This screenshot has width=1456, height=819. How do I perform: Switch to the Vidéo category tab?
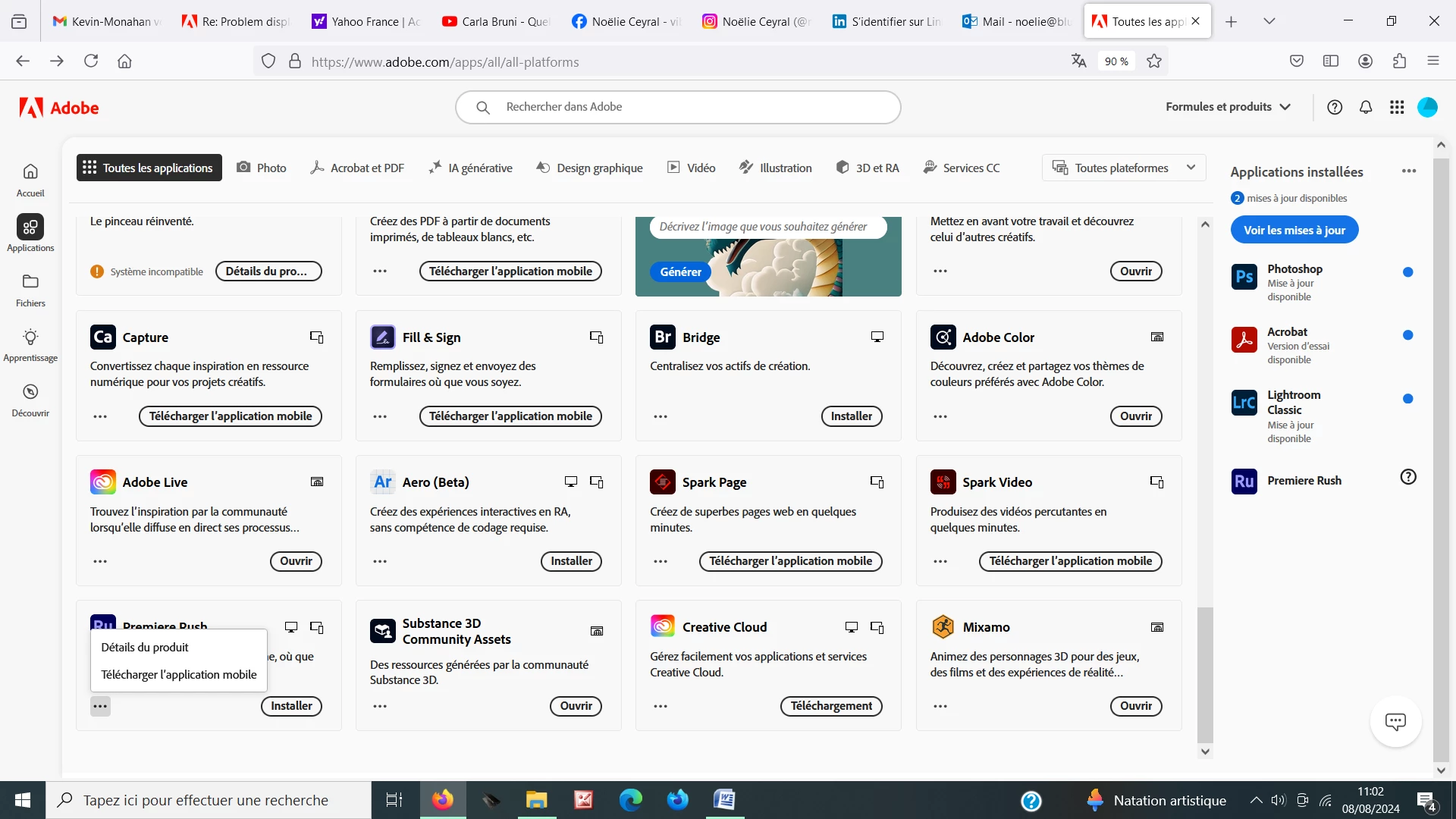coord(691,168)
